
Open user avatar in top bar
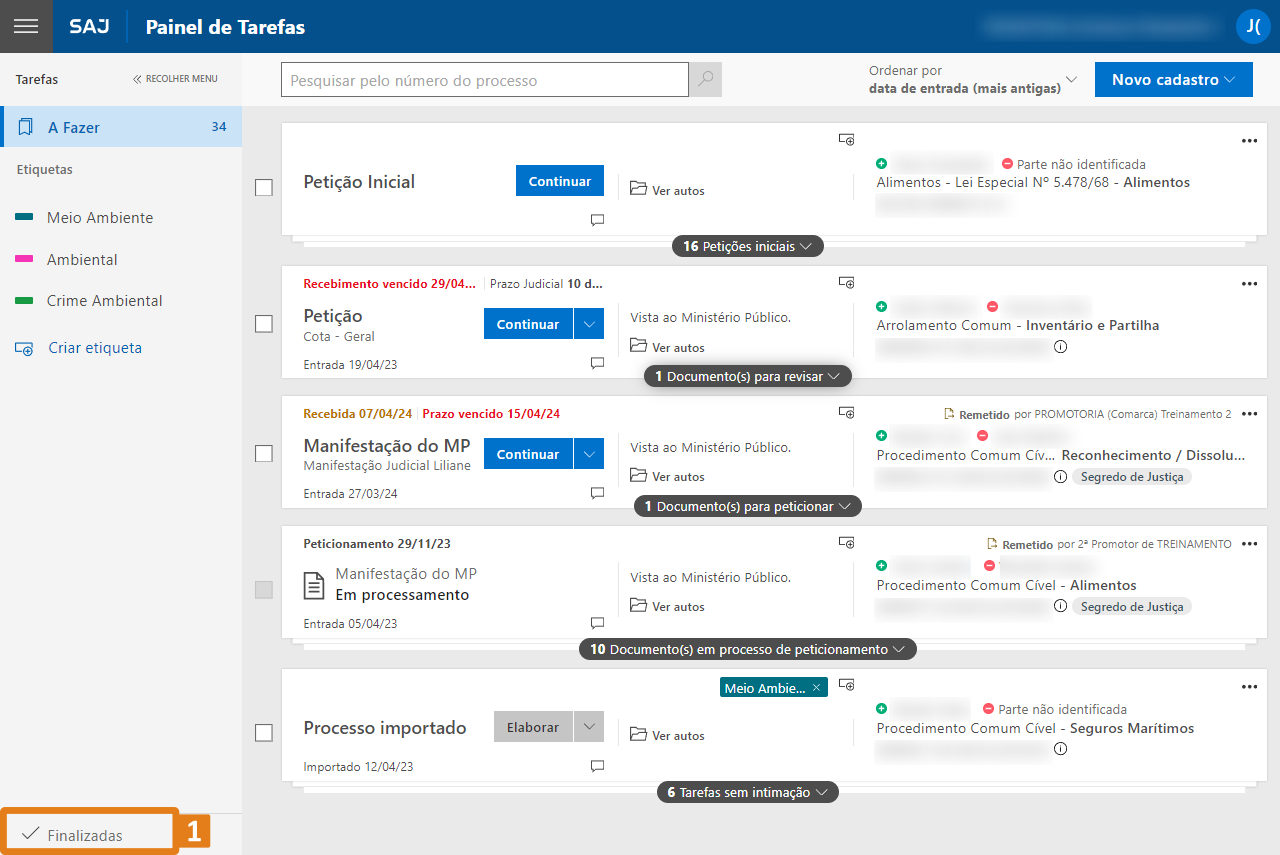[x=1252, y=26]
